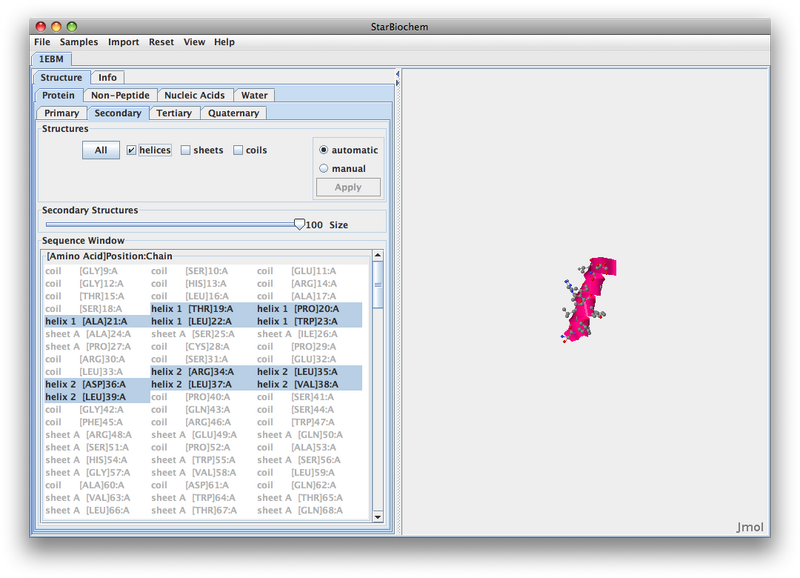This screenshot has width=800, height=578.
Task: Open the Nucleic Acids tab
Action: tap(194, 95)
